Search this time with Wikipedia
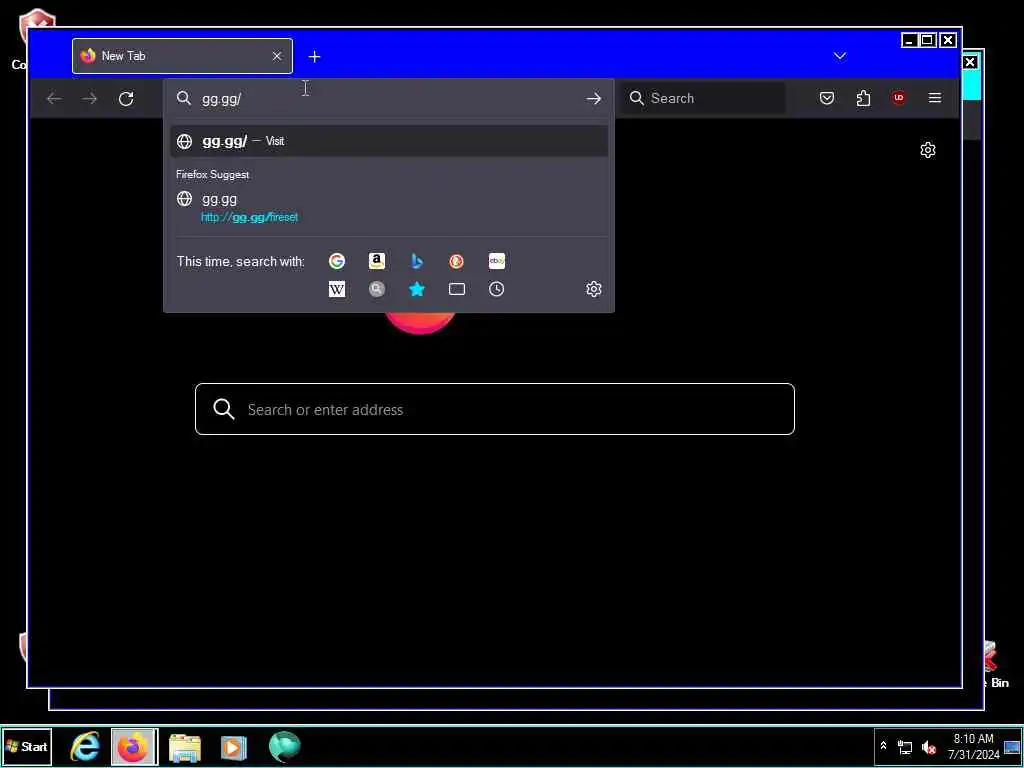The image size is (1024, 768). (337, 289)
